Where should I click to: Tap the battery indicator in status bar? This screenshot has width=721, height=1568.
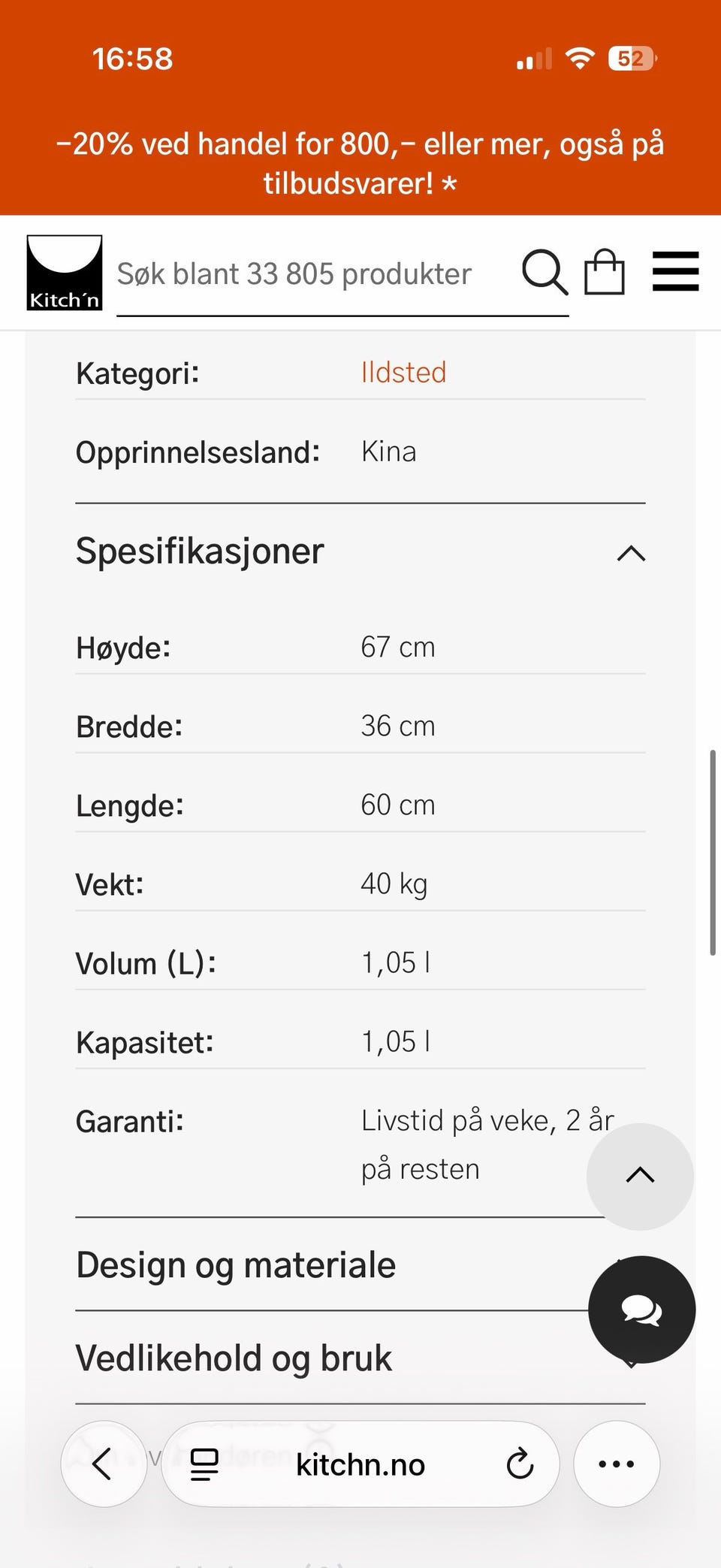(x=632, y=59)
